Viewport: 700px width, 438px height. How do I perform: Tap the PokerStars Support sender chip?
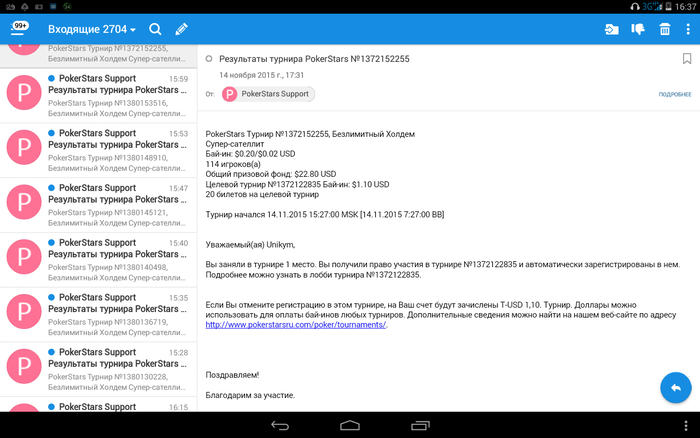pos(268,94)
